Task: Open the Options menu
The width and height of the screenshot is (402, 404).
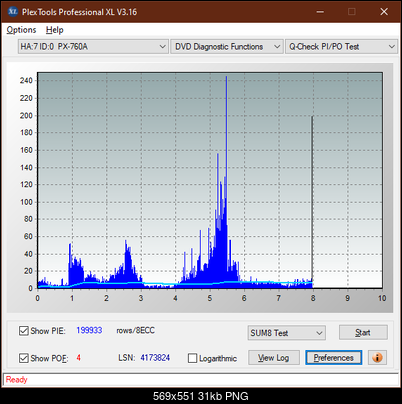Action: pos(21,30)
